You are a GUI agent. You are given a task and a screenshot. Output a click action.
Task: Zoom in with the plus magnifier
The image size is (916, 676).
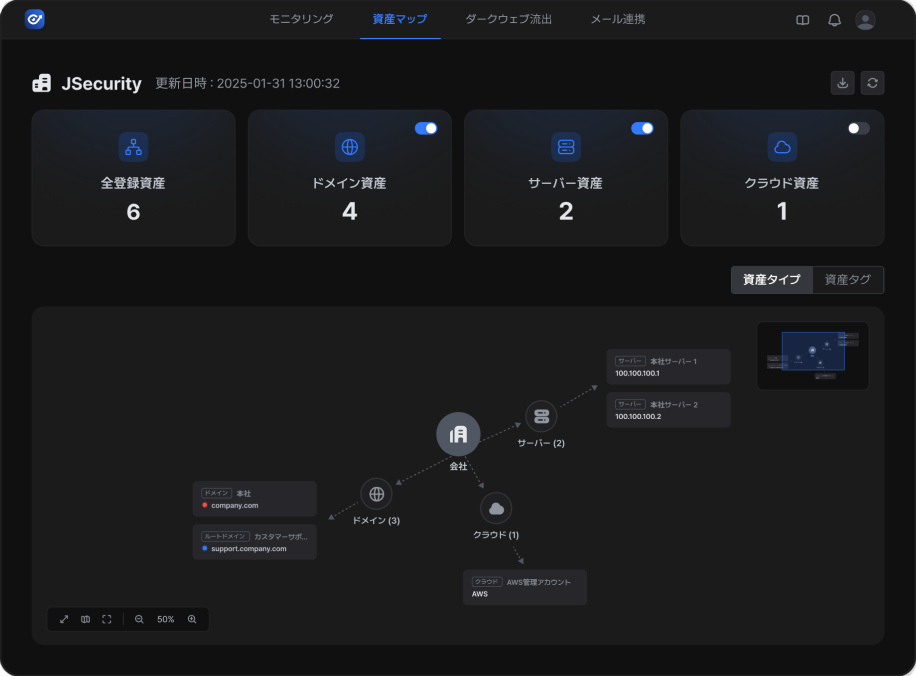(192, 619)
